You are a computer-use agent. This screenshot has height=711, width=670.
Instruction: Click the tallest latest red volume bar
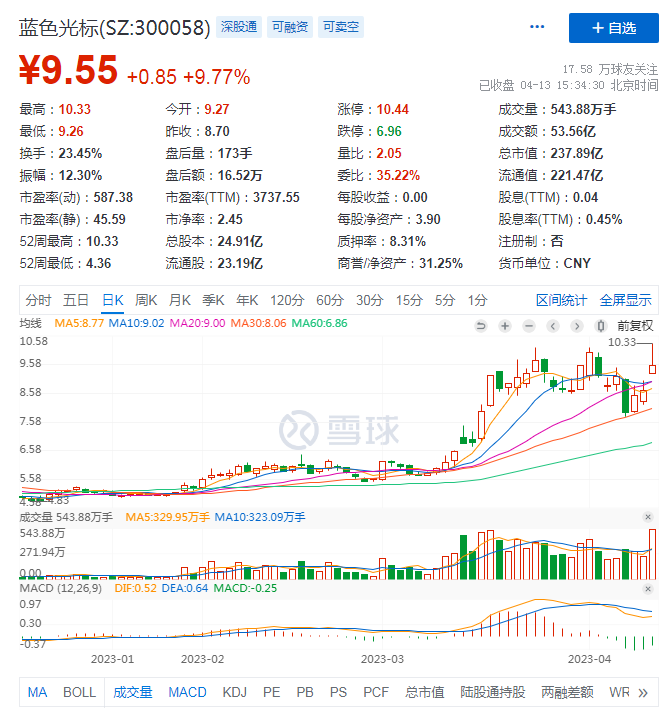coord(652,554)
